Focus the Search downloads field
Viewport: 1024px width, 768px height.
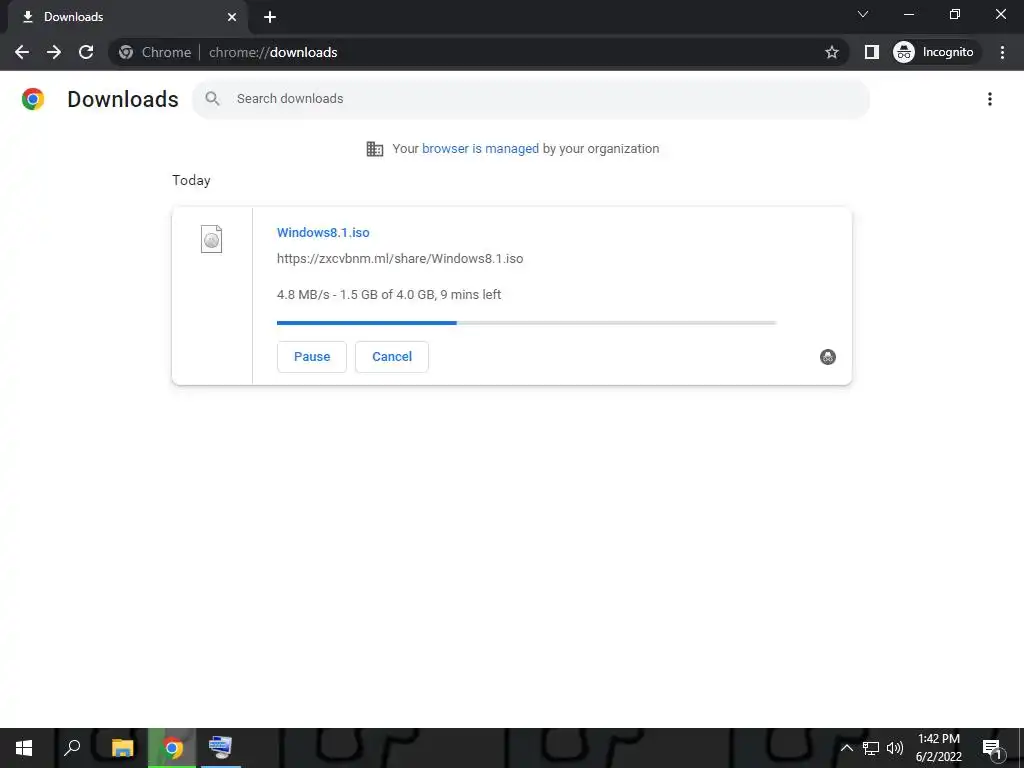(x=530, y=99)
